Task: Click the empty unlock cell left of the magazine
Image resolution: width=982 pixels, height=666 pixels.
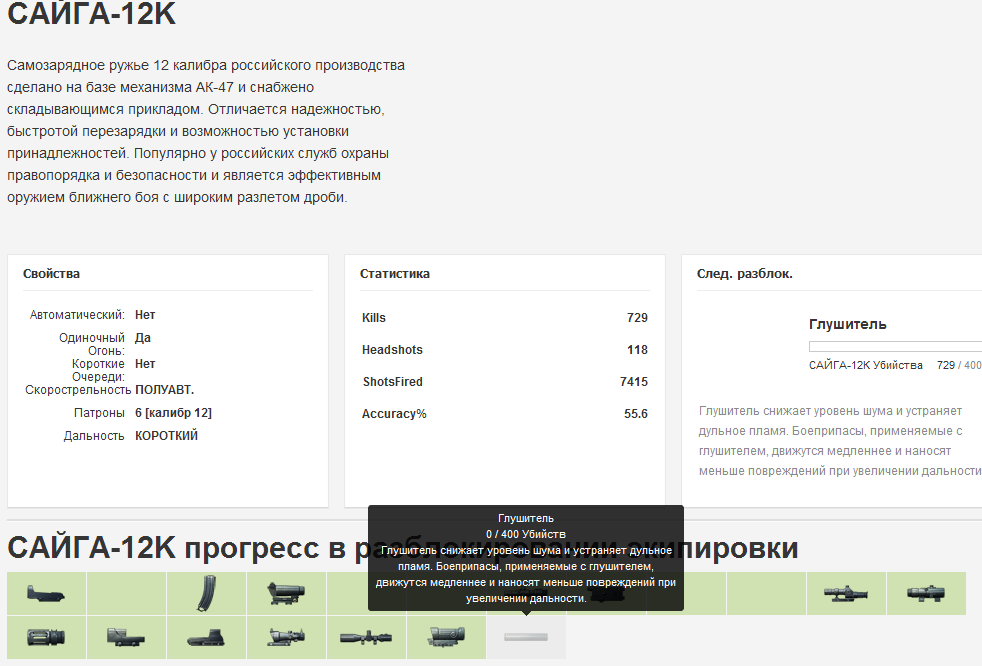Action: pyautogui.click(x=126, y=593)
